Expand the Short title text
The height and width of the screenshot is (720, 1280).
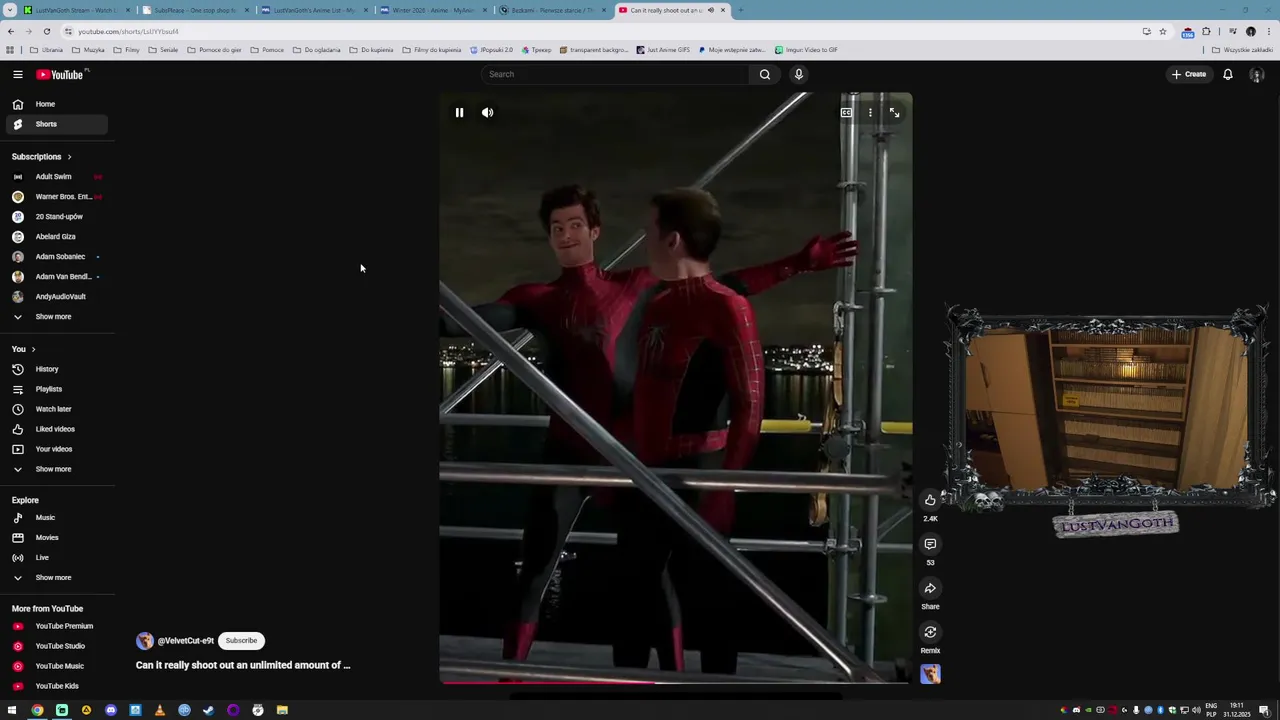point(243,665)
